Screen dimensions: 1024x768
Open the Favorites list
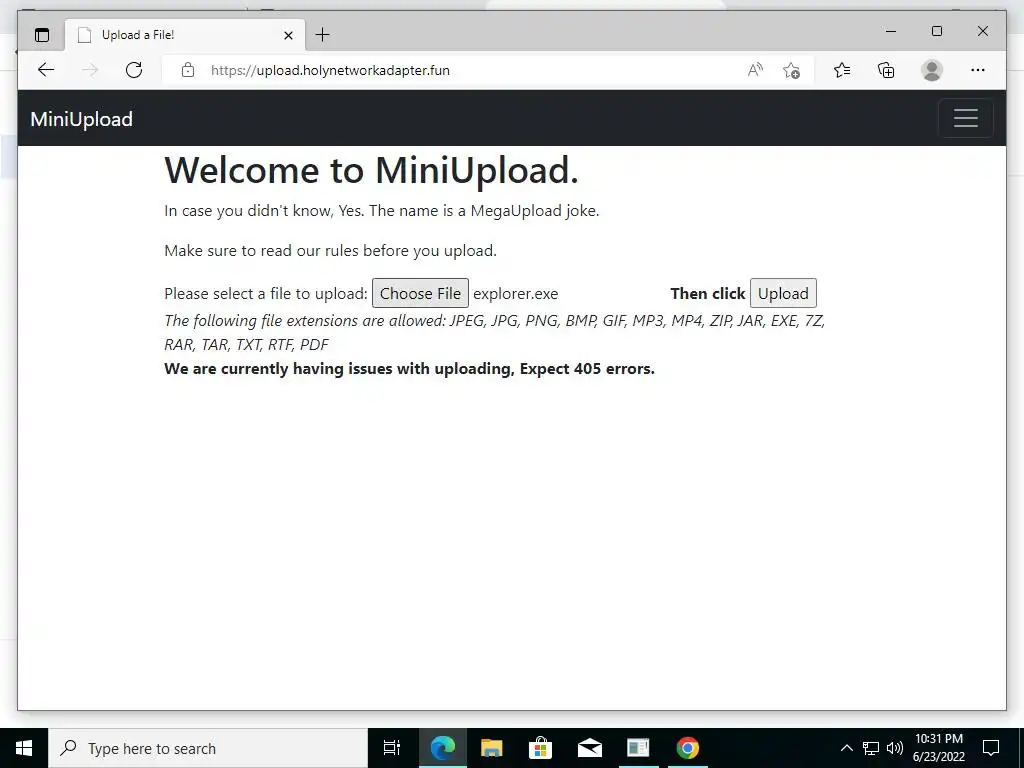coord(842,70)
